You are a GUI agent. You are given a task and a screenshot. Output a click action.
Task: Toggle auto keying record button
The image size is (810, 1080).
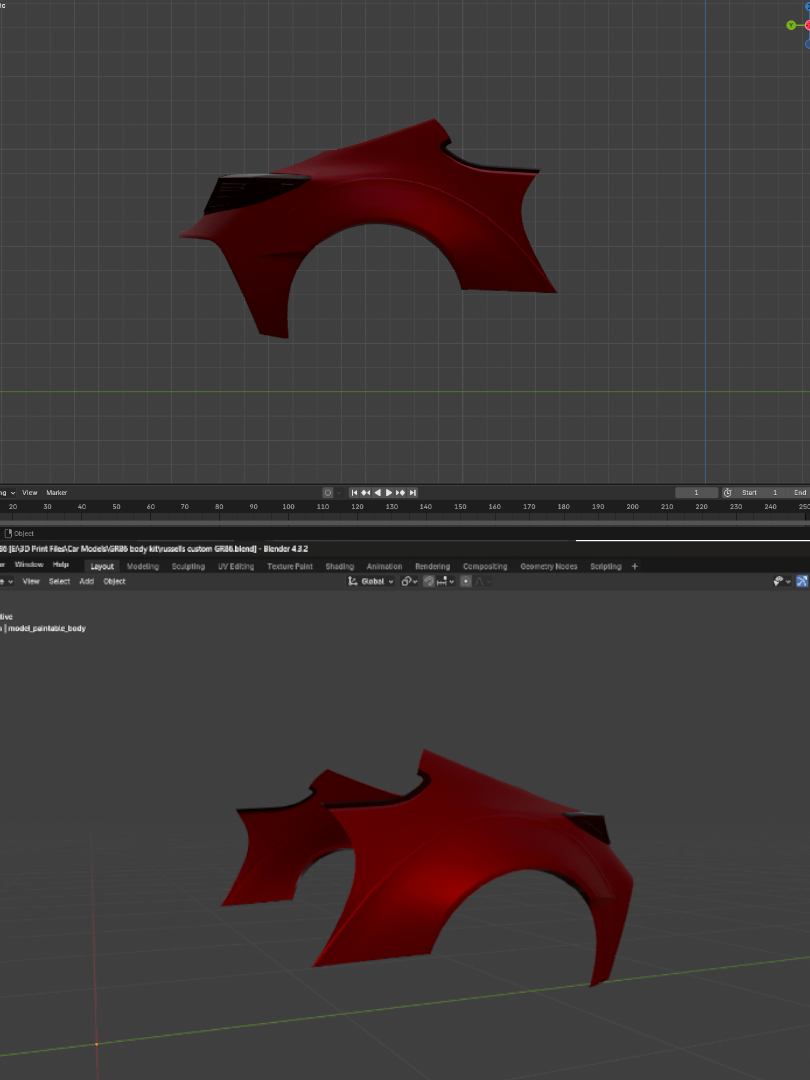tap(327, 493)
